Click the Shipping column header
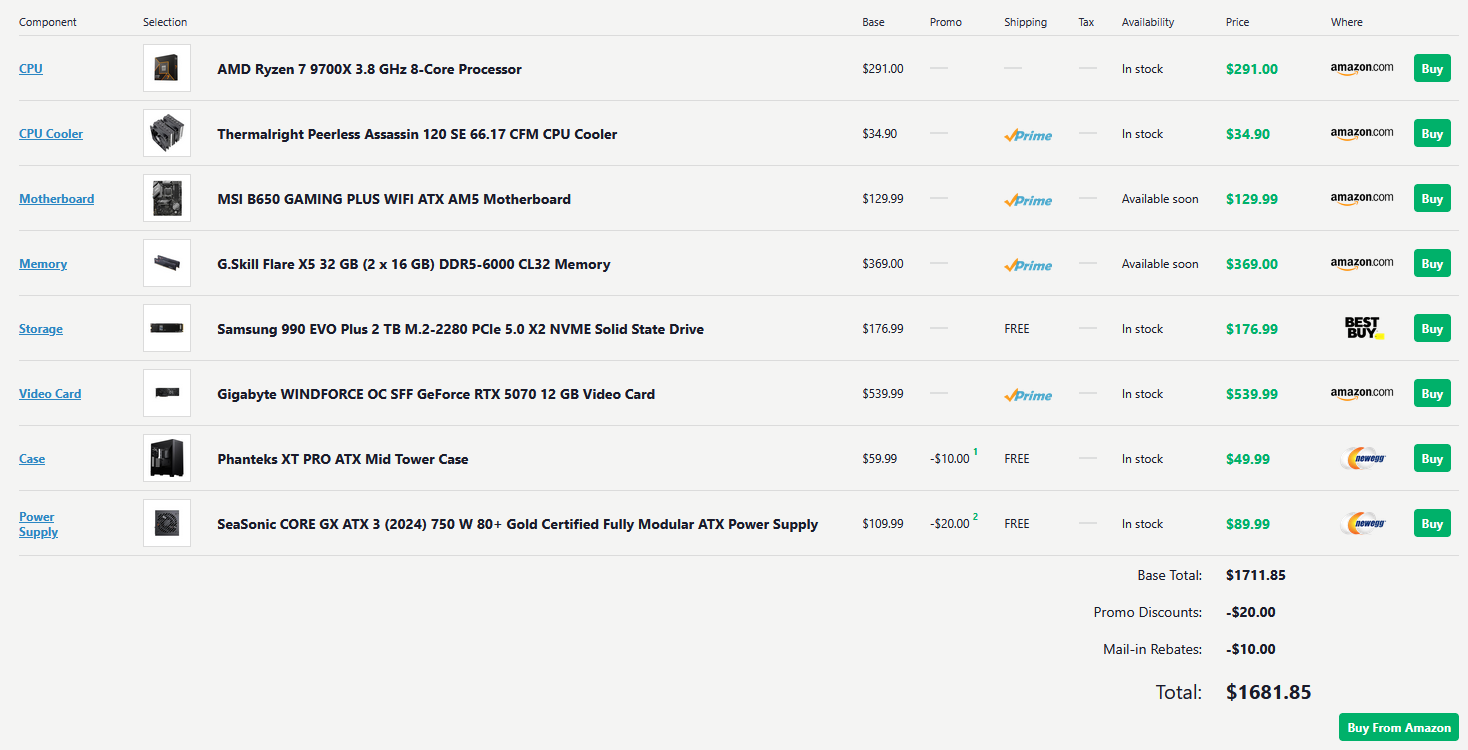This screenshot has height=750, width=1468. [x=1026, y=22]
